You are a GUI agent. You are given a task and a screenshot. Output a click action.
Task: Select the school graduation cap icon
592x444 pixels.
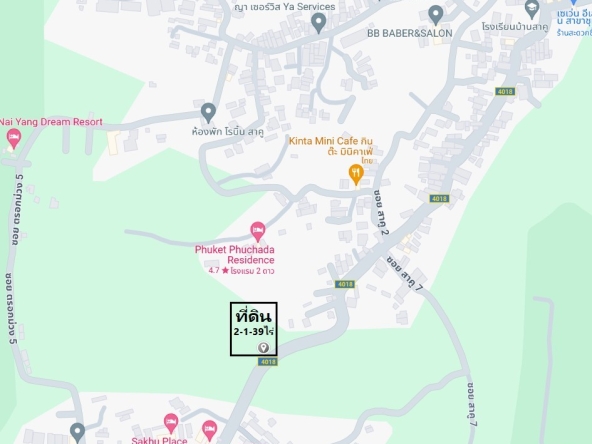click(x=532, y=9)
